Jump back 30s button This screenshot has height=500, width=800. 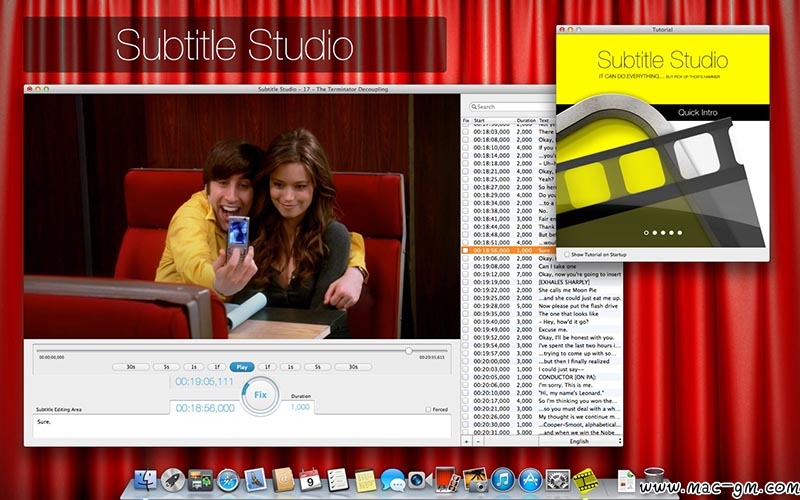point(131,367)
